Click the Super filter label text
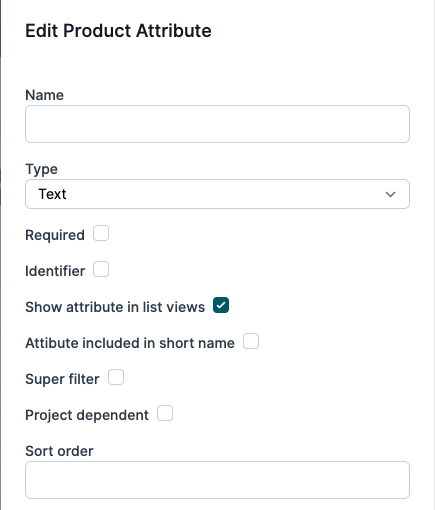 coord(62,379)
